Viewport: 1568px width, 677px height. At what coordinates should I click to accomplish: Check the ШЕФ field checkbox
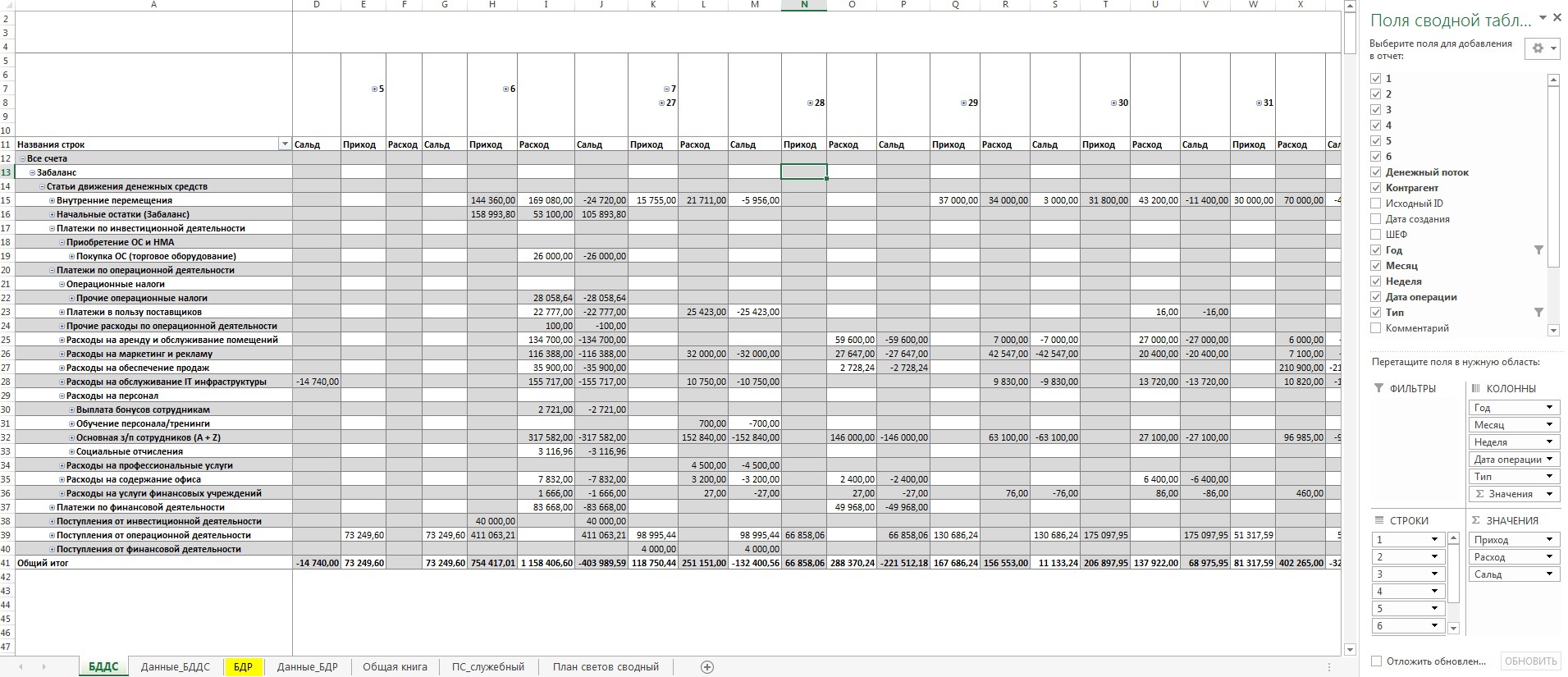point(1376,235)
